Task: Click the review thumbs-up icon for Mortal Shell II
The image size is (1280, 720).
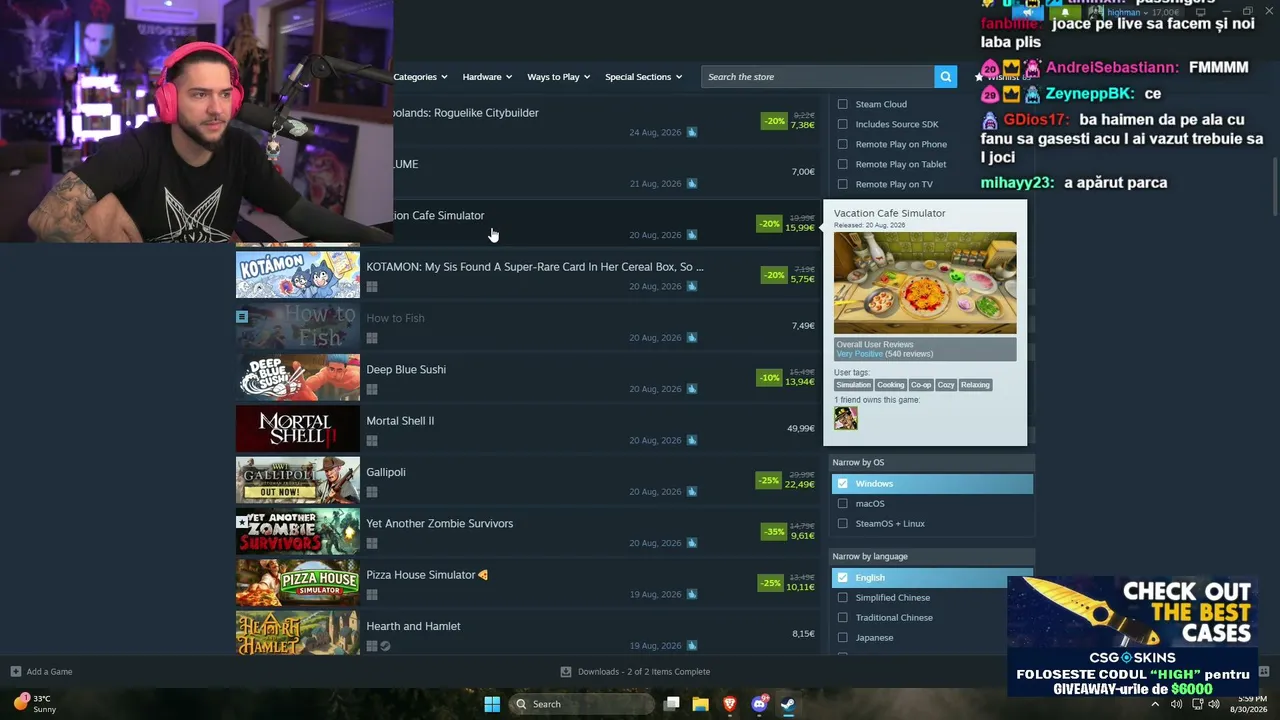Action: click(692, 440)
